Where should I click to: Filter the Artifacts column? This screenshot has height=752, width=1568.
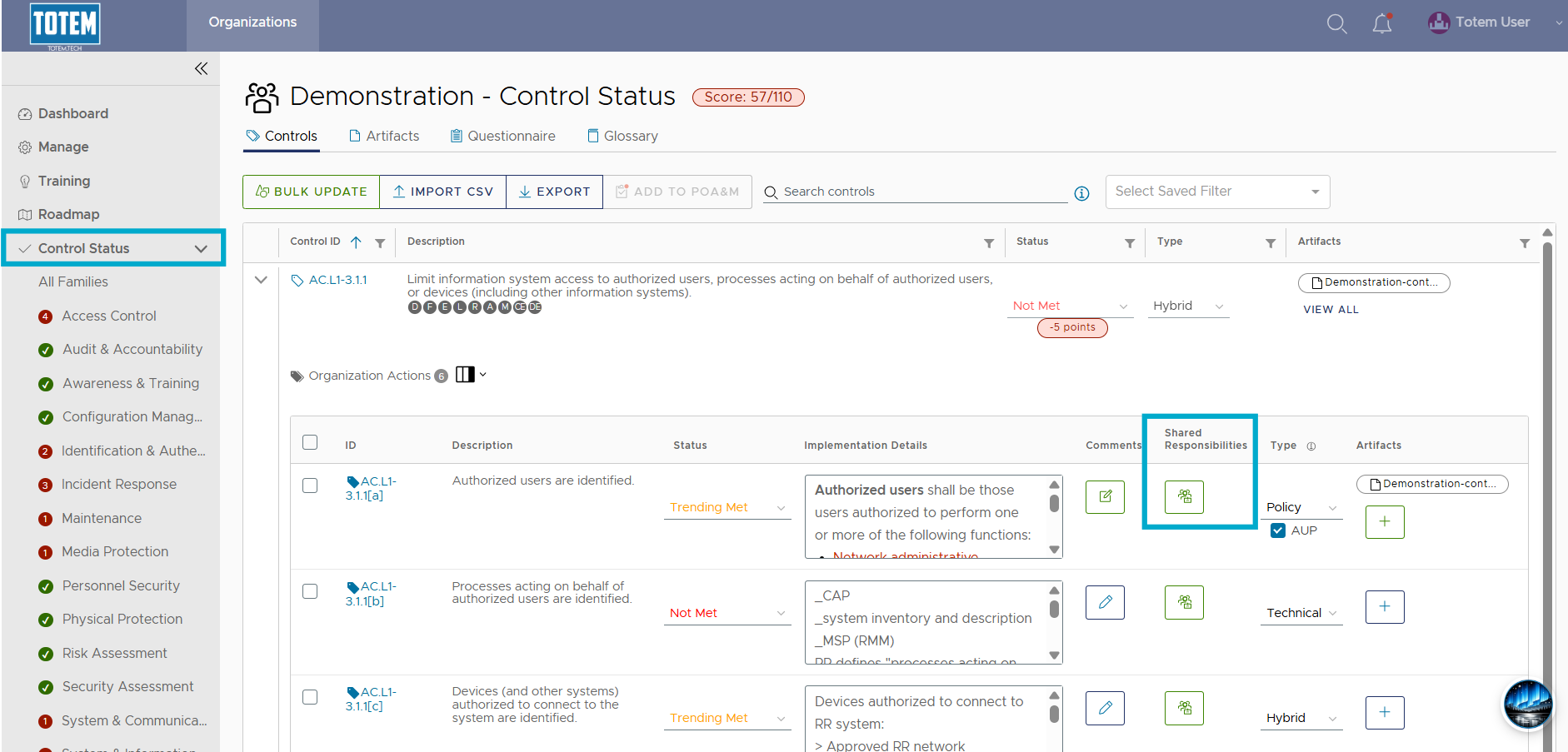(x=1525, y=243)
